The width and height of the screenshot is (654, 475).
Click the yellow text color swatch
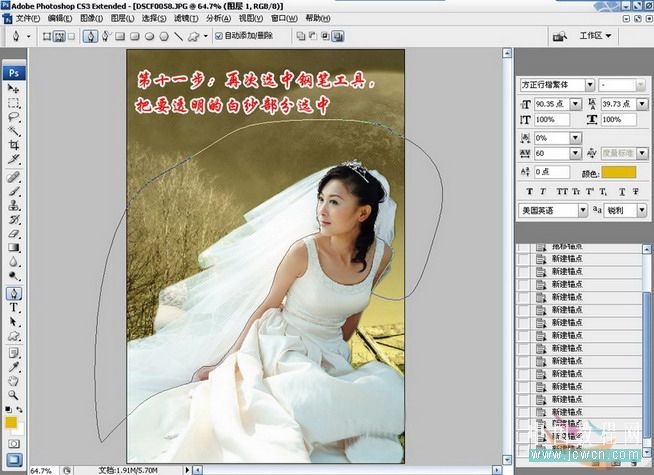point(622,172)
